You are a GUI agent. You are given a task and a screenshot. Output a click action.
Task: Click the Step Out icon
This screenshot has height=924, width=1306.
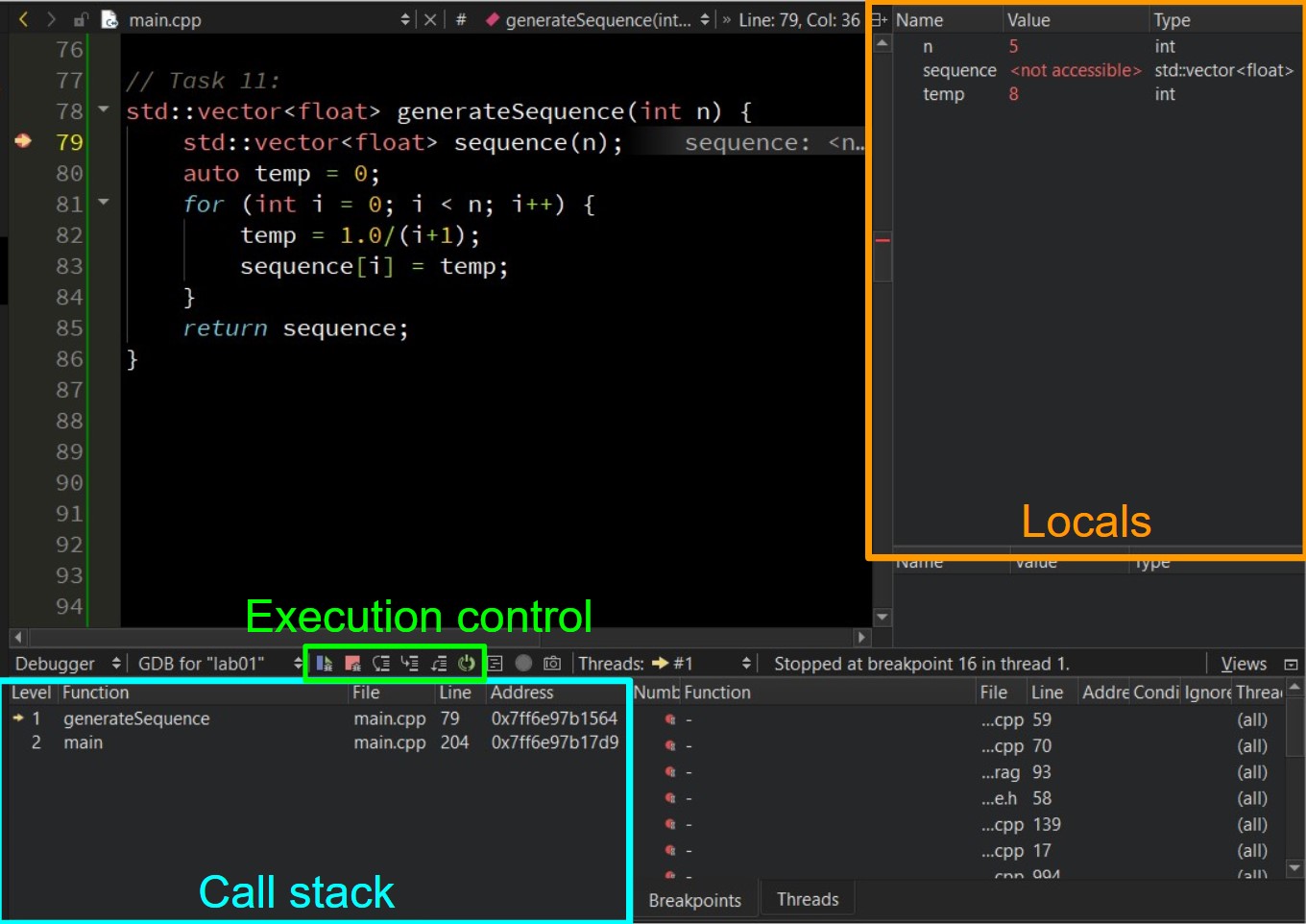tap(439, 663)
